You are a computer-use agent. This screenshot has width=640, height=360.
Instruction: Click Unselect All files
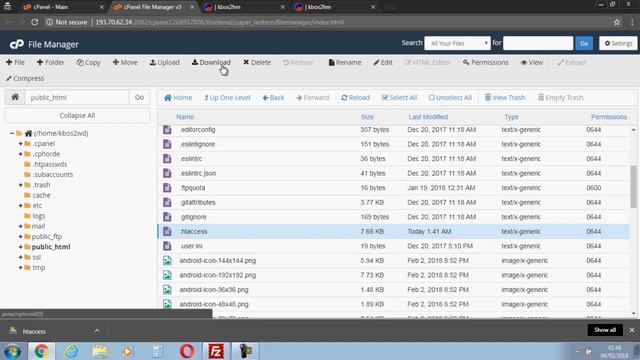(450, 98)
